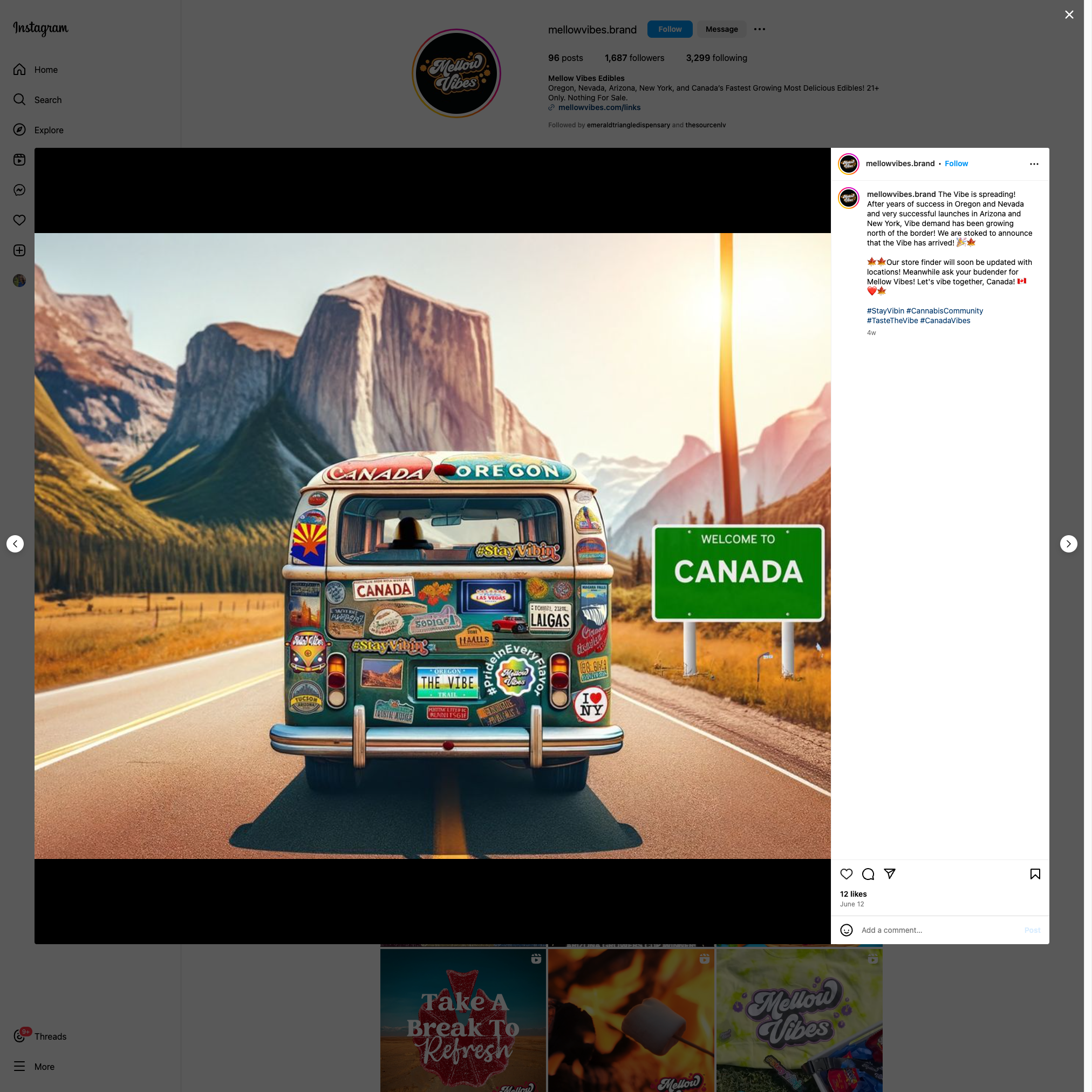Open the #CanadaVibes hashtag

[945, 320]
